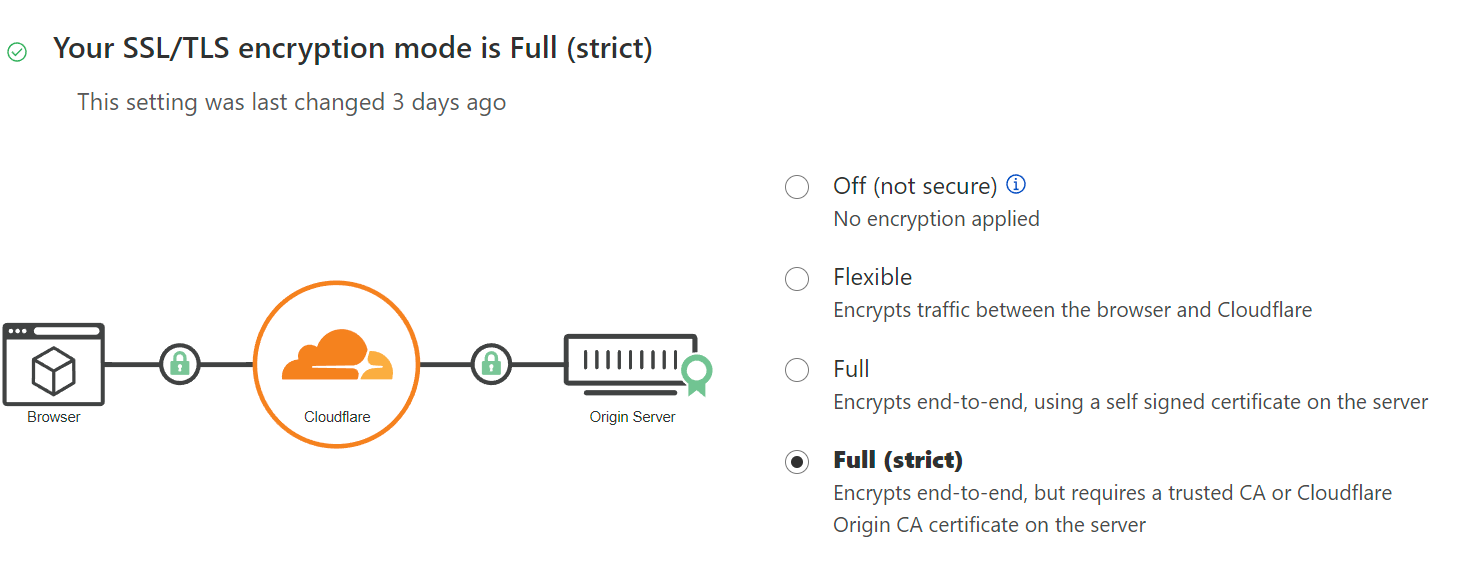Click the "last changed 3 days ago" text
Screen dimensions: 1460x561
pyautogui.click(x=292, y=102)
